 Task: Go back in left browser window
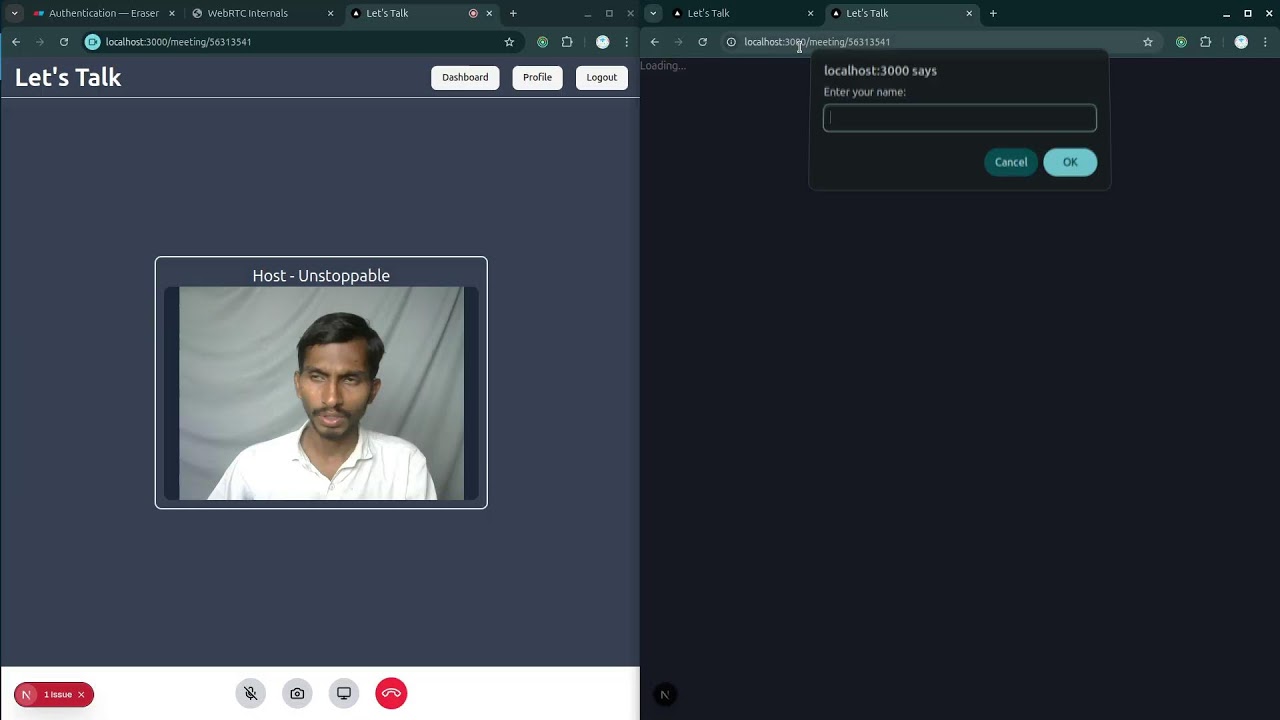(16, 42)
